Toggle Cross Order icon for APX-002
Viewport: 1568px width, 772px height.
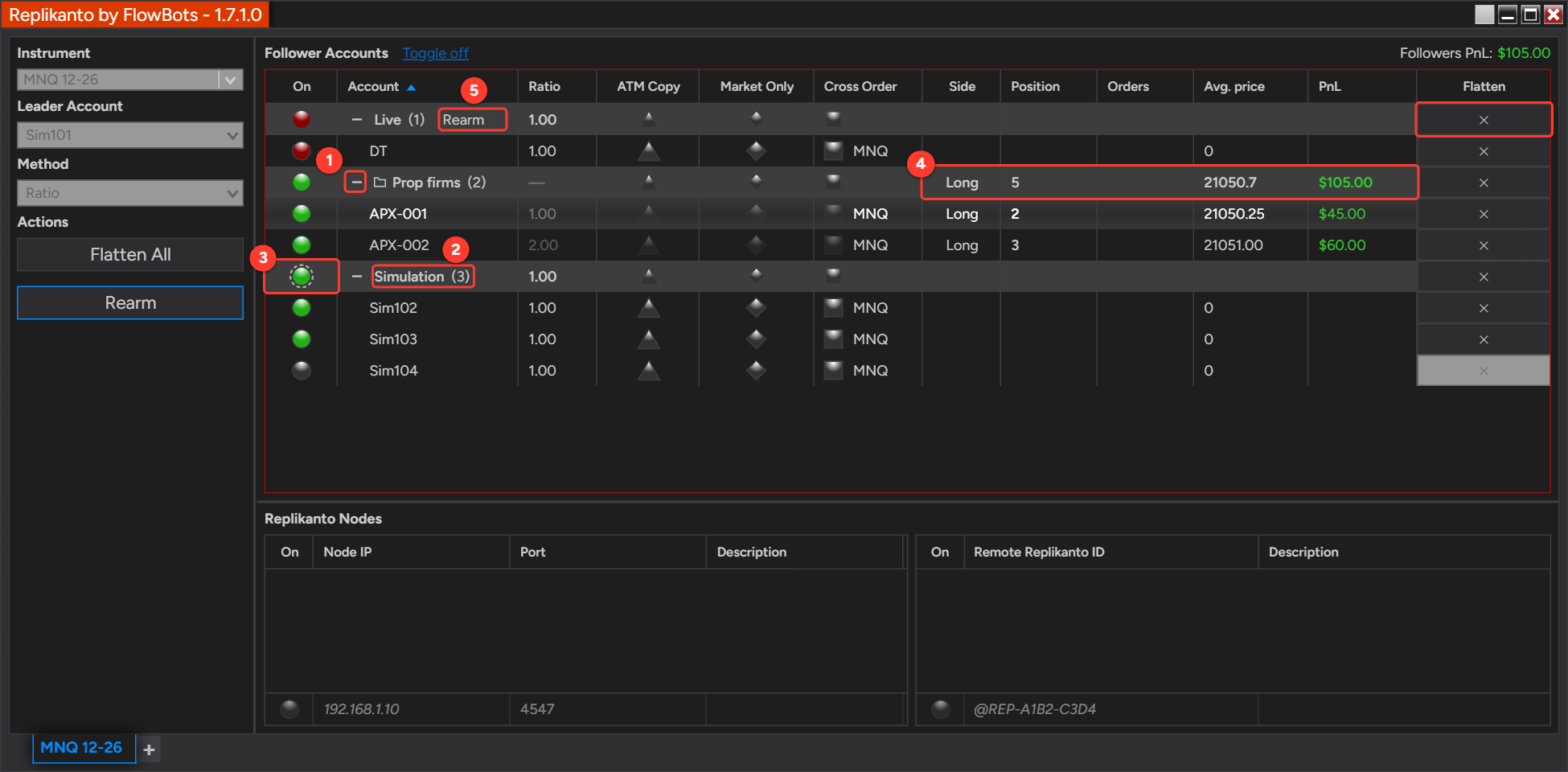834,244
